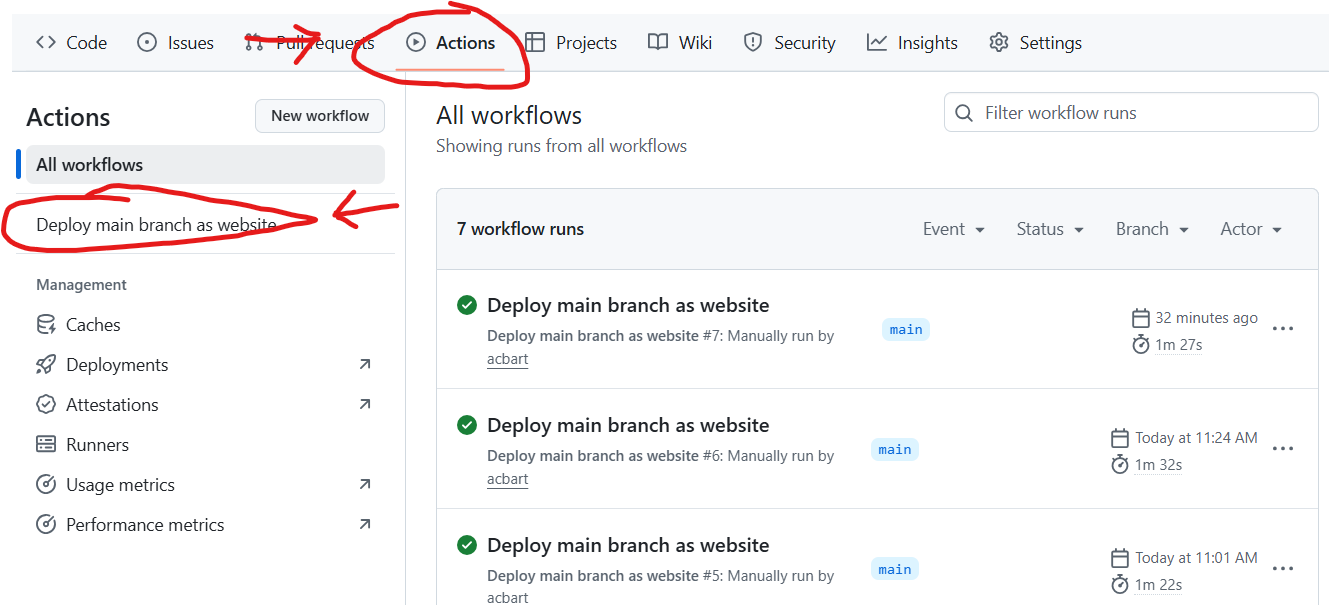Click the main branch label on run #7
The height and width of the screenshot is (605, 1329).
905,328
